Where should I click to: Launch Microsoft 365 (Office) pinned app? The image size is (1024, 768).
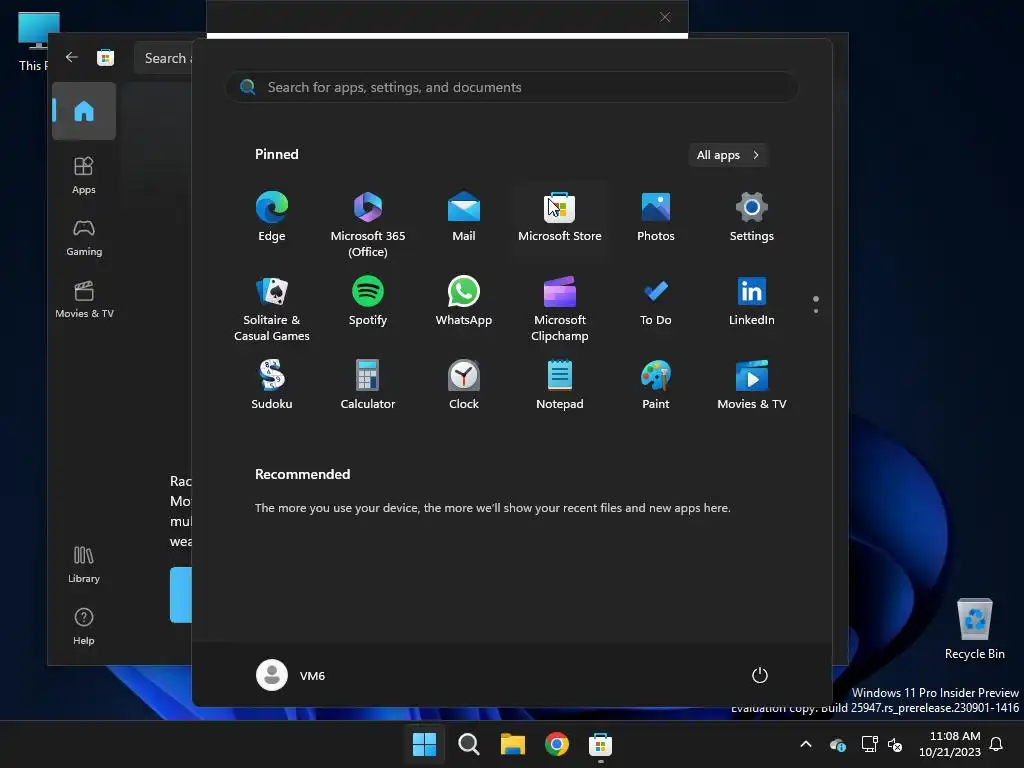coord(368,224)
